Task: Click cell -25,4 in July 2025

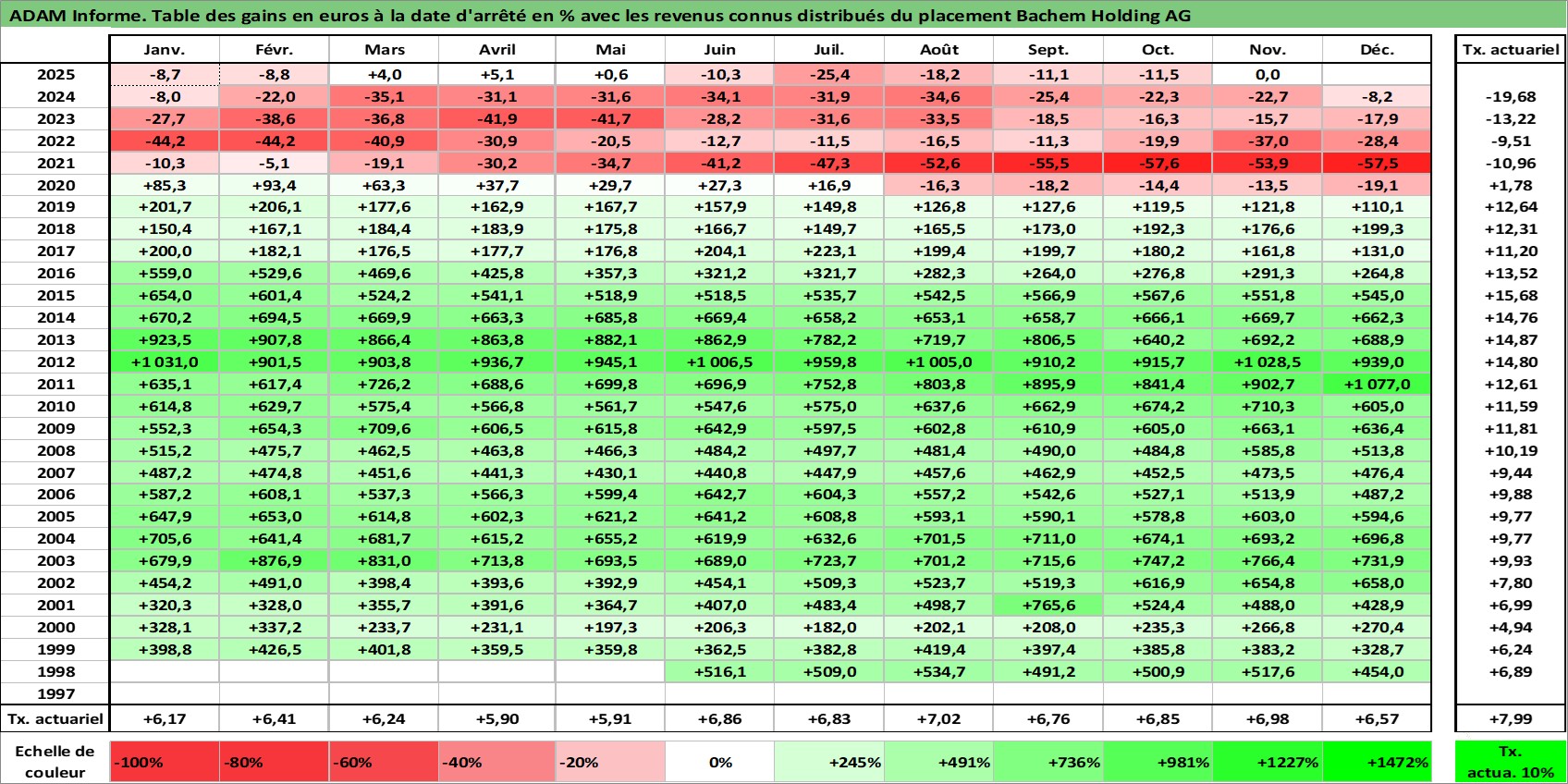Action: click(829, 75)
